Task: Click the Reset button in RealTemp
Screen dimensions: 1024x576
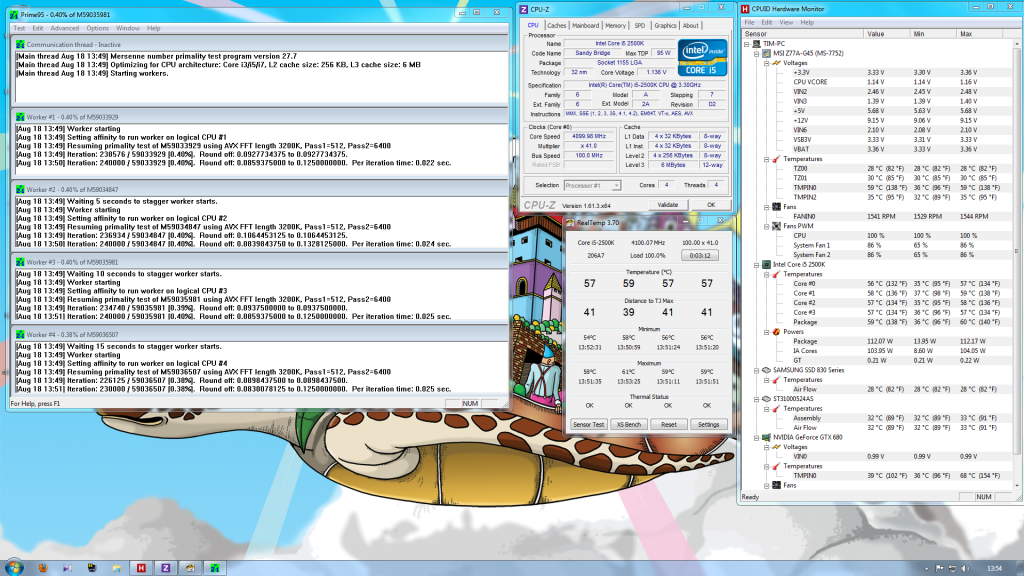Action: coord(669,424)
